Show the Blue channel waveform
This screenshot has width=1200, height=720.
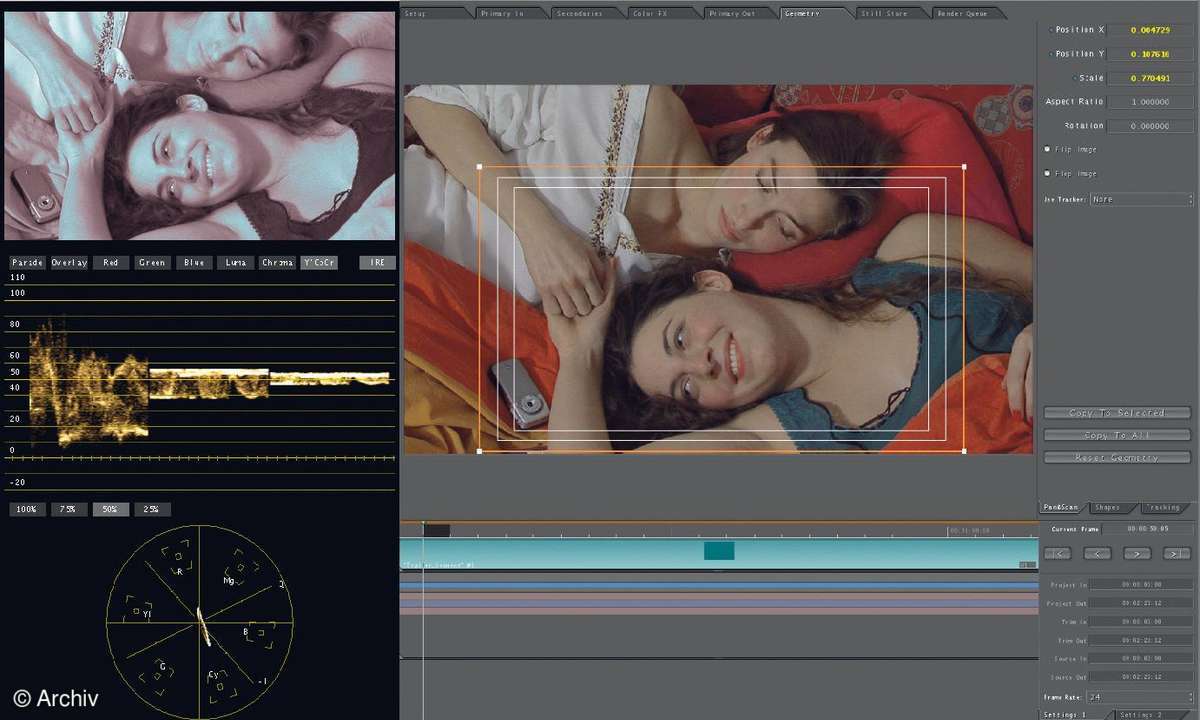click(194, 263)
